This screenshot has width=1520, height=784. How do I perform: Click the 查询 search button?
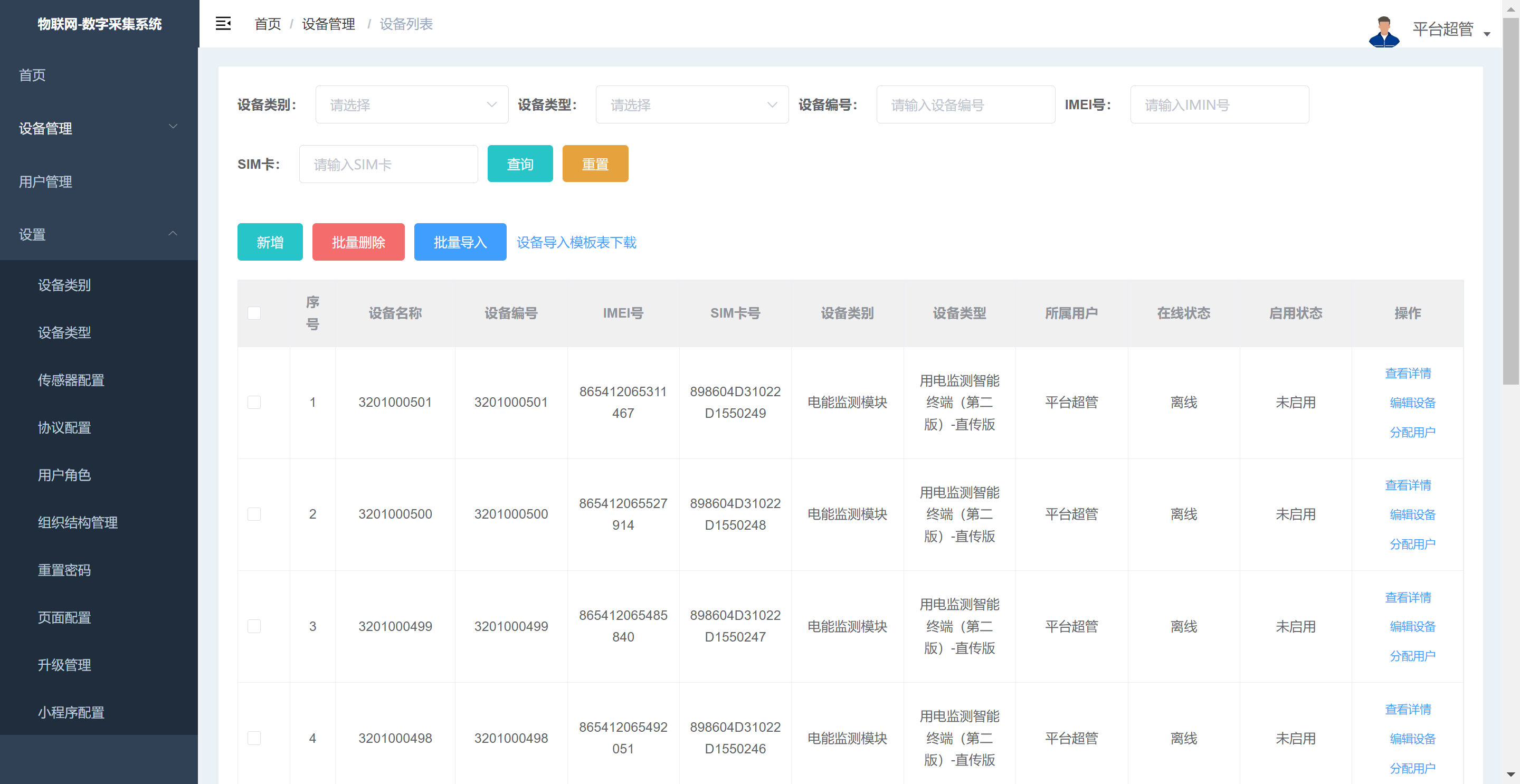tap(520, 164)
